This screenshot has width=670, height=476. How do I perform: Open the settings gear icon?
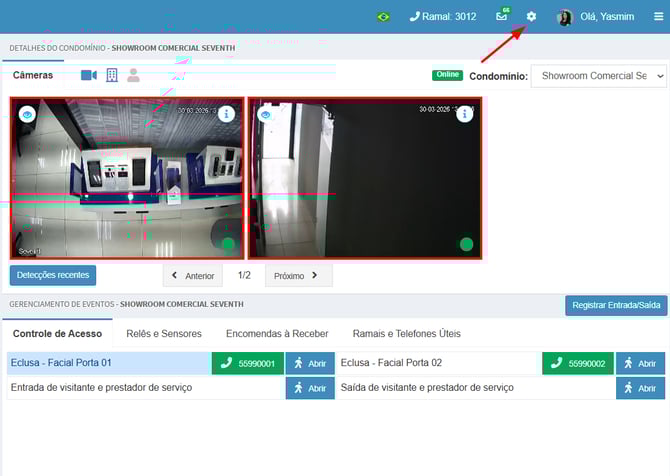[x=531, y=17]
